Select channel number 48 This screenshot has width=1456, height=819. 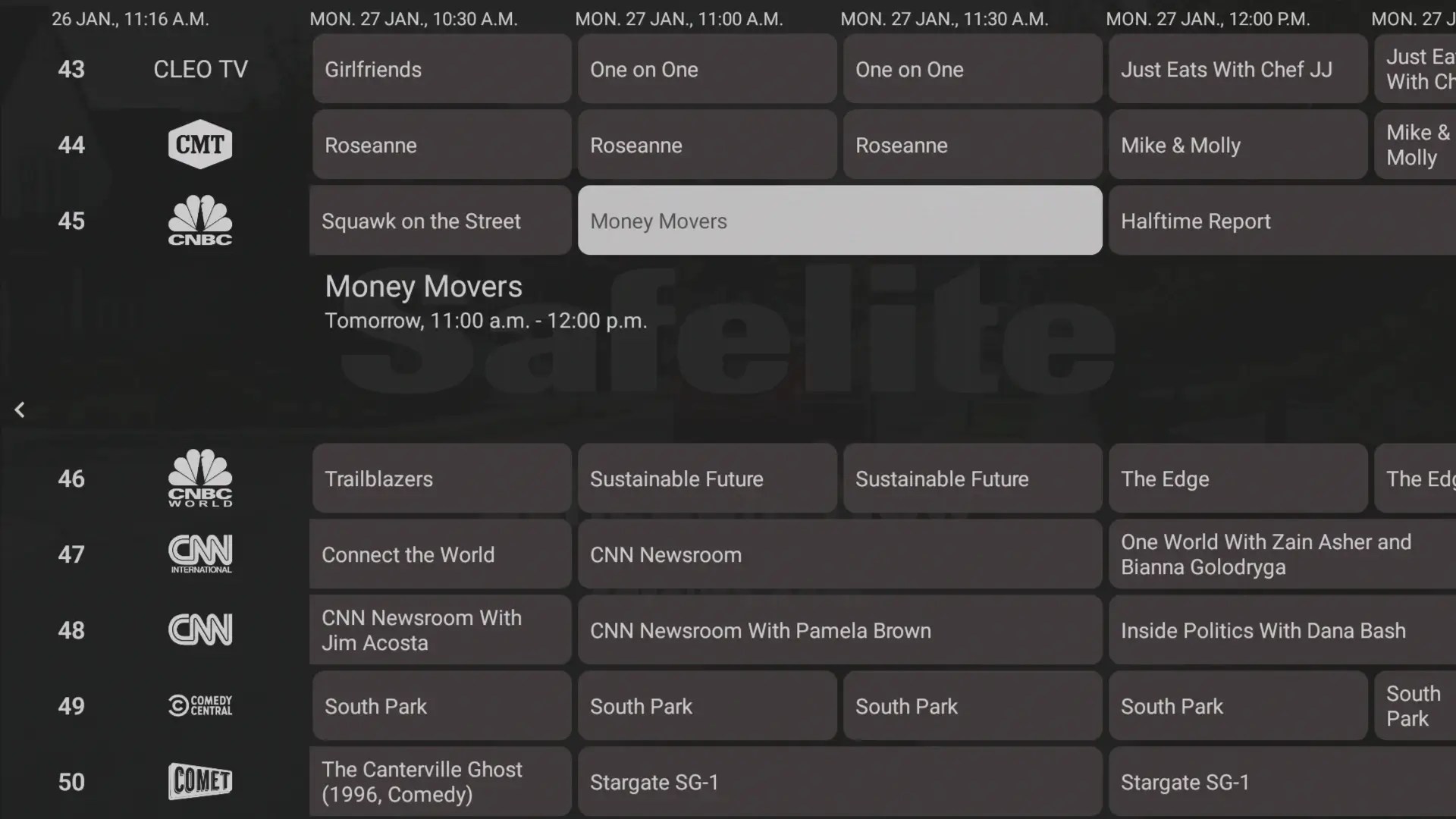tap(71, 630)
